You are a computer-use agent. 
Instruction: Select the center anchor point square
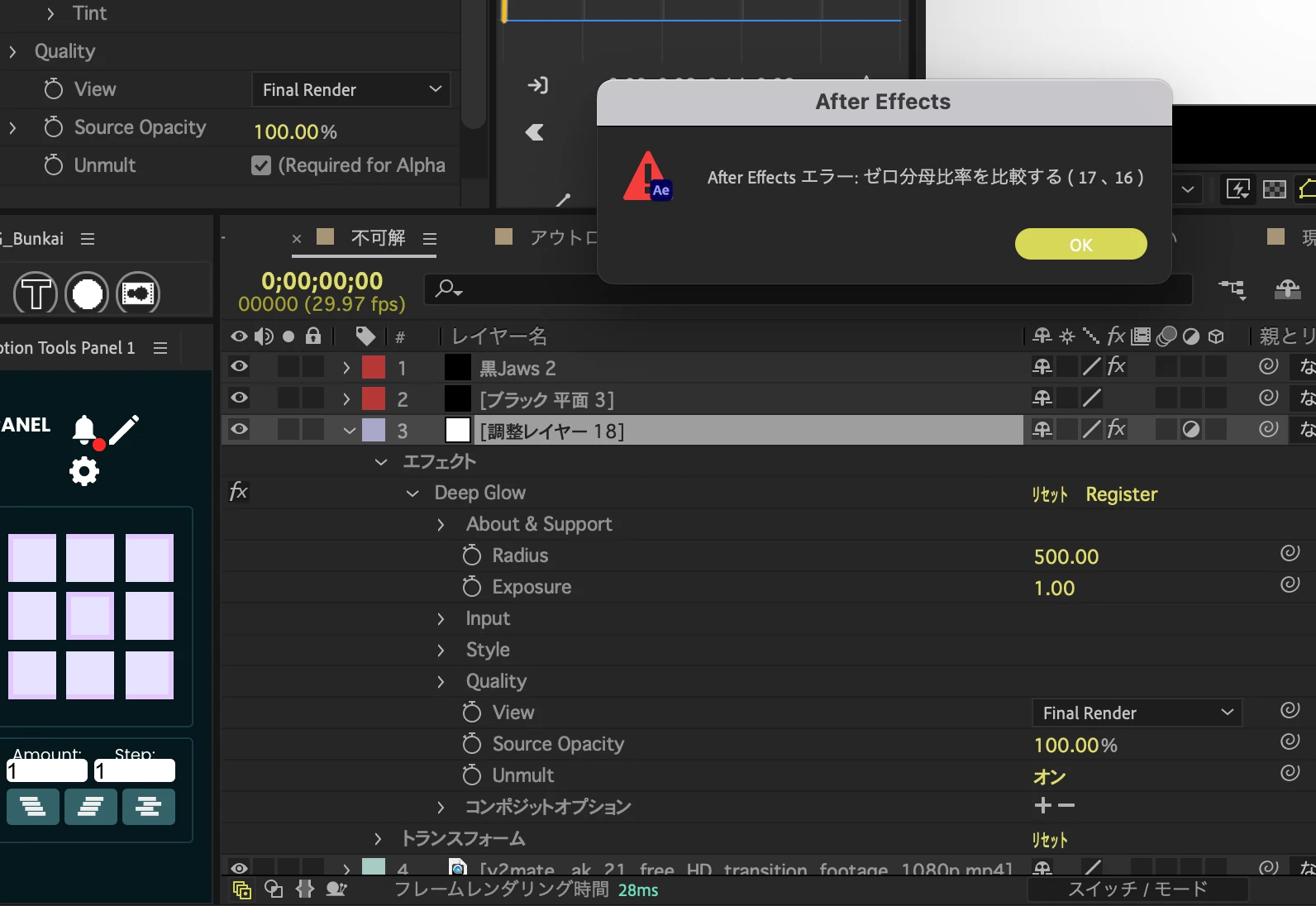[x=90, y=616]
